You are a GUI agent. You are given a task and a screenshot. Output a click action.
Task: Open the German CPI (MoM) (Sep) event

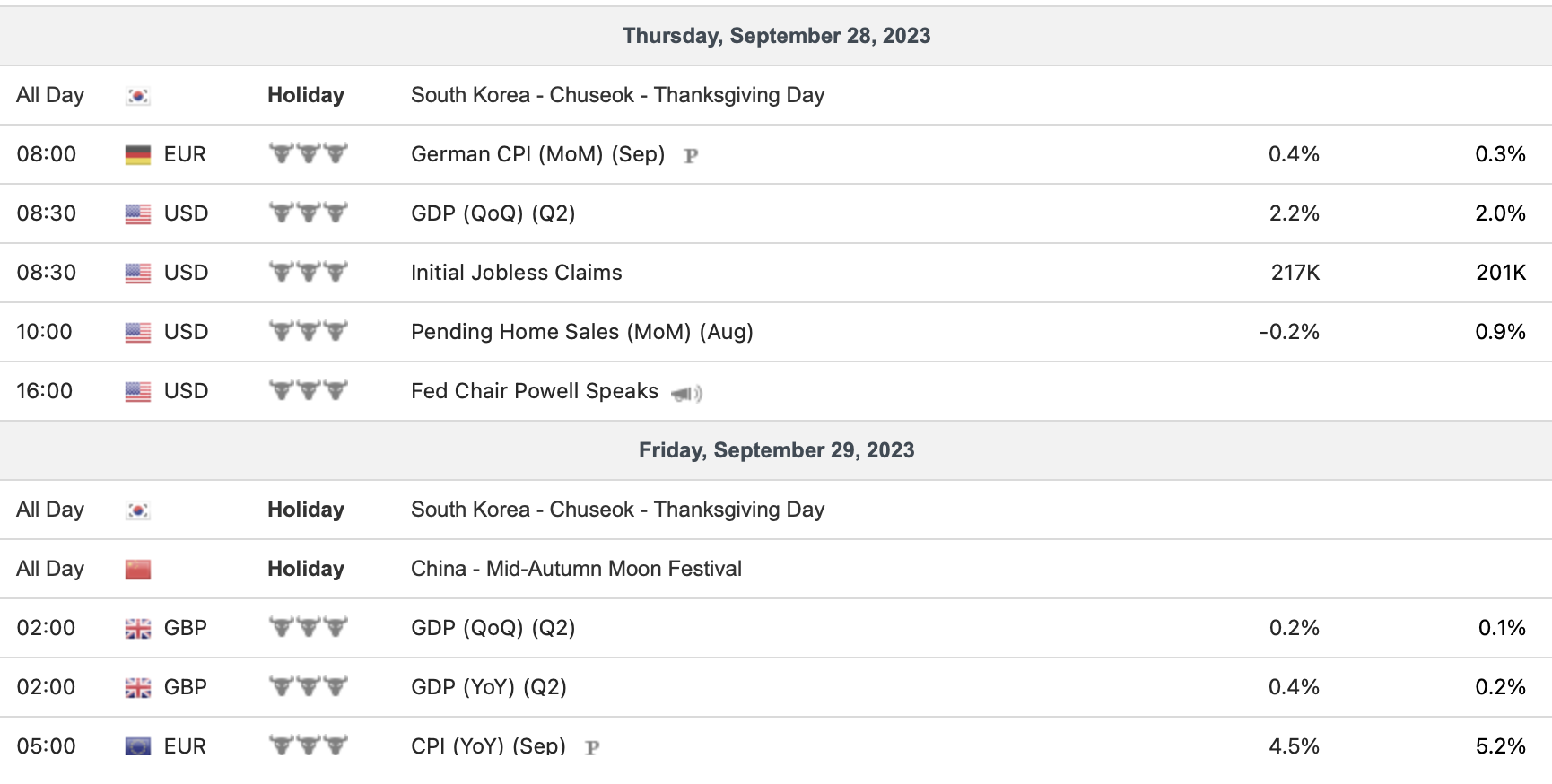click(537, 154)
